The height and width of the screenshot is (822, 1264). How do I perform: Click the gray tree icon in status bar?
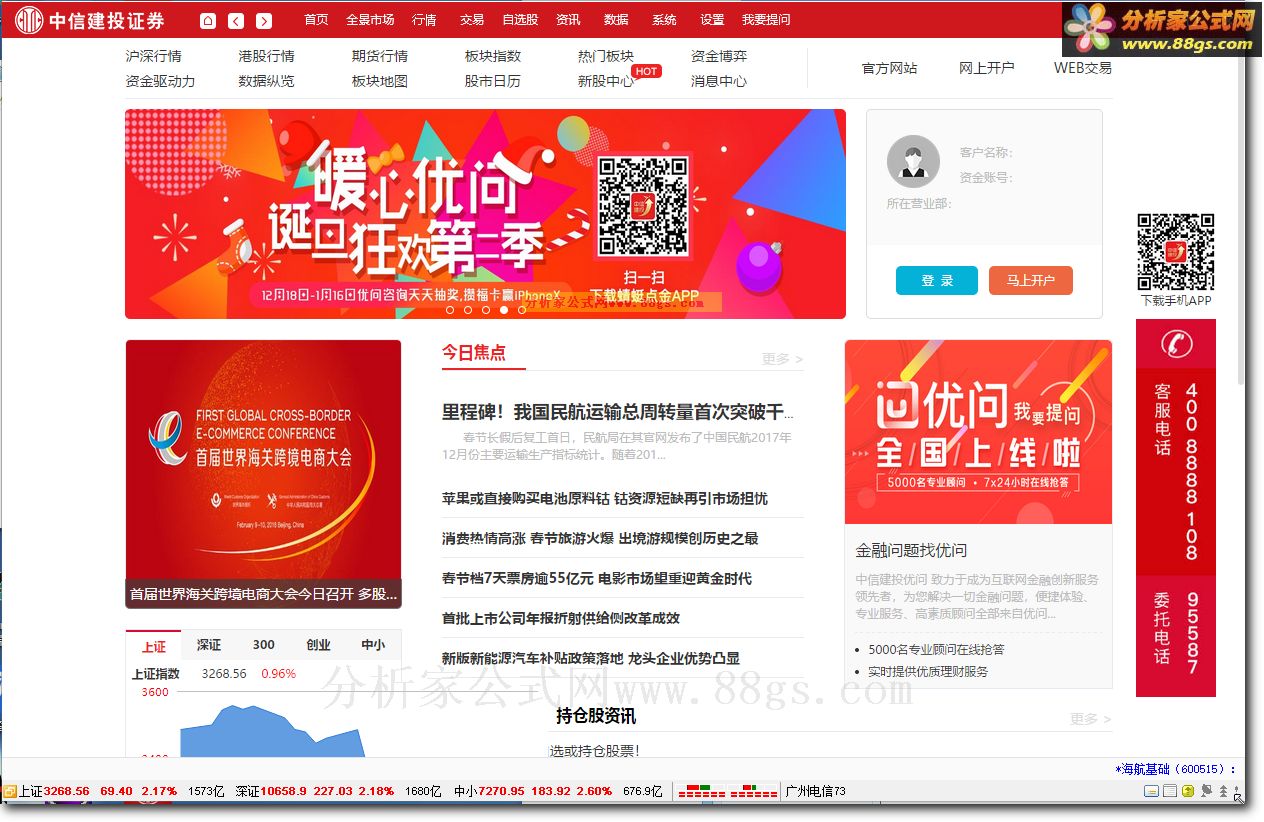click(1223, 791)
